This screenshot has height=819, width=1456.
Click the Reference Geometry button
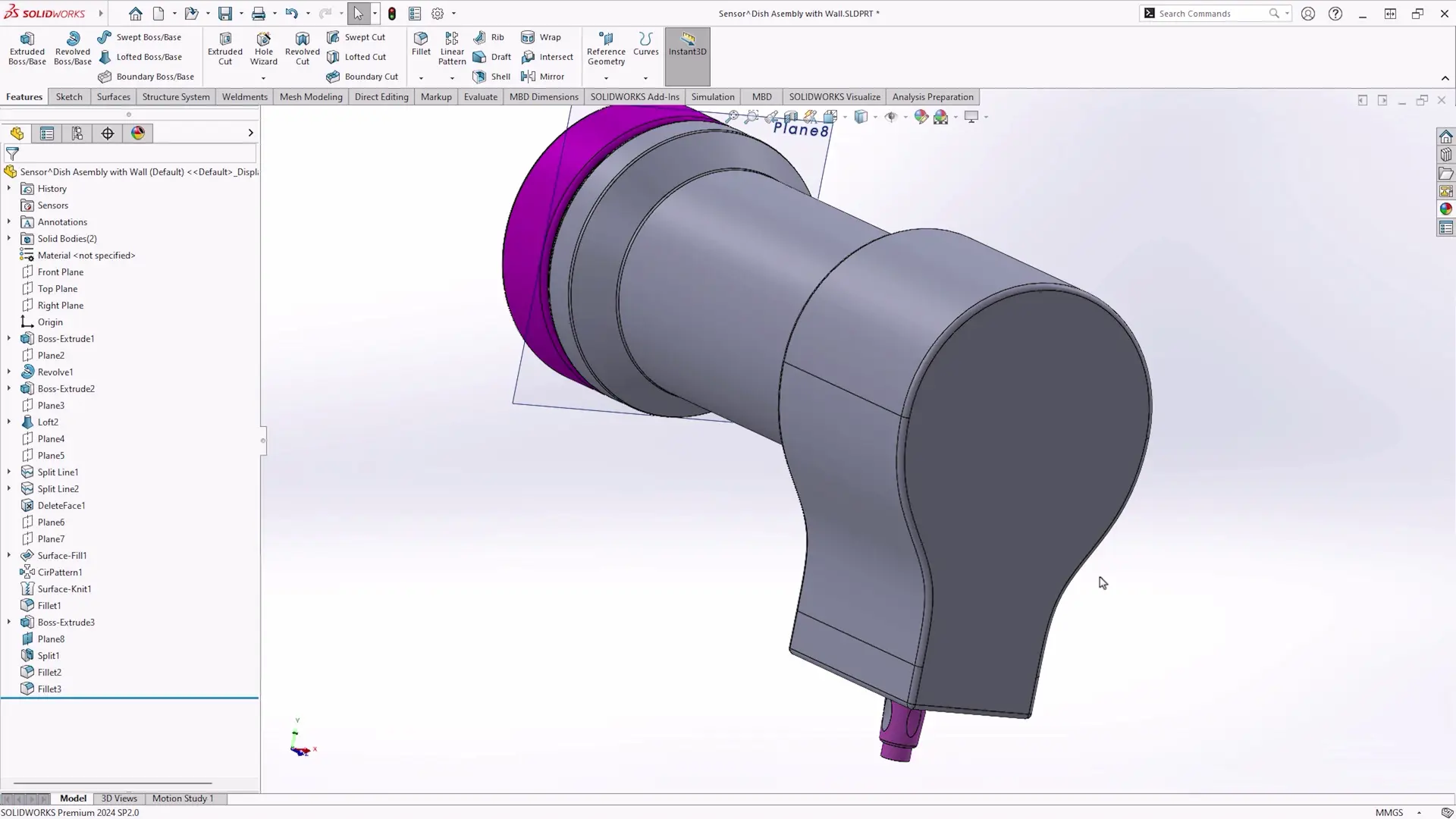pyautogui.click(x=605, y=48)
